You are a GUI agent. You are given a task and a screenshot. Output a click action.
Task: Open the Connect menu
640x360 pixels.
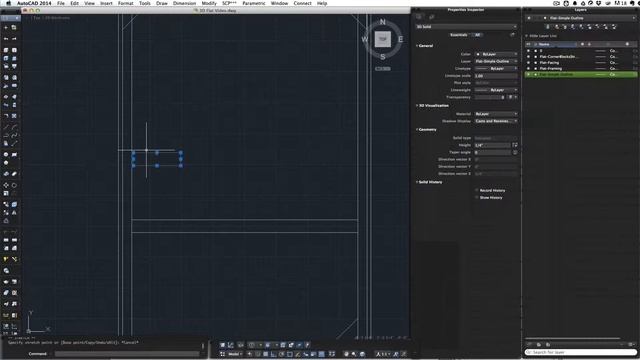(x=302, y=3)
